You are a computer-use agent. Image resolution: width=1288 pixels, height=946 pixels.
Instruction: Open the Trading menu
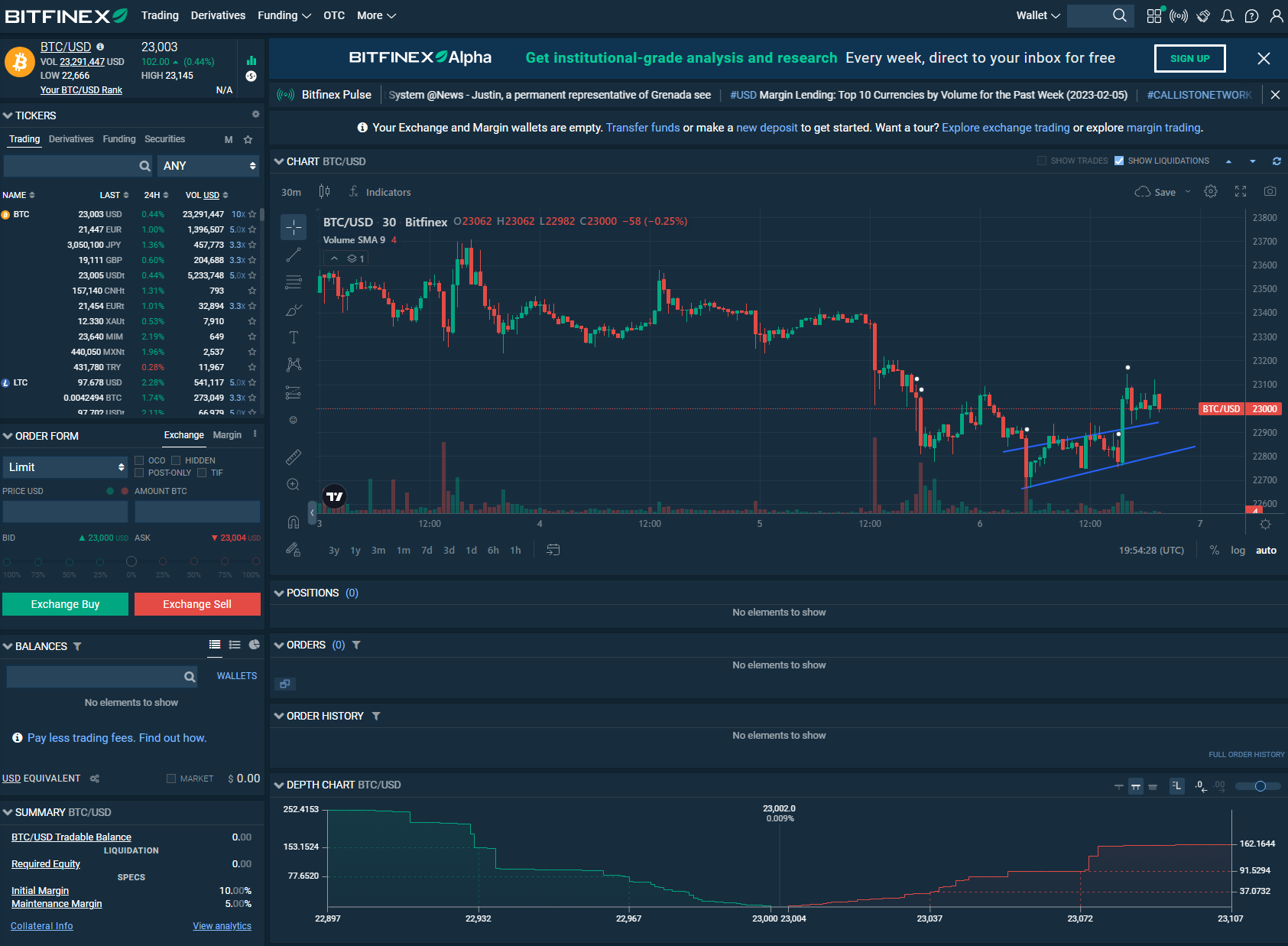point(160,15)
